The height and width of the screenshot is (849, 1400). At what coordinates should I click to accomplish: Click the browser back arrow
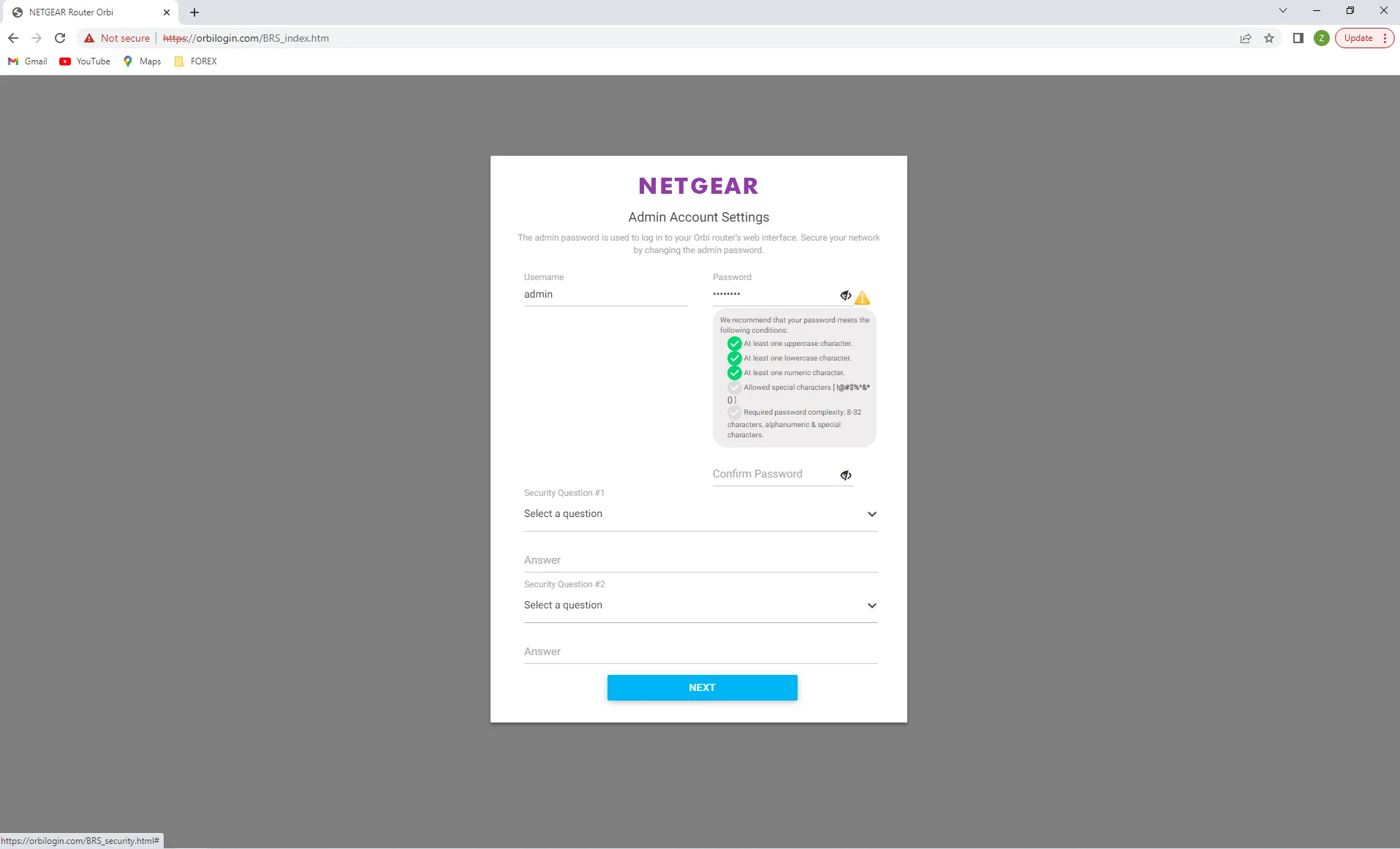click(13, 38)
